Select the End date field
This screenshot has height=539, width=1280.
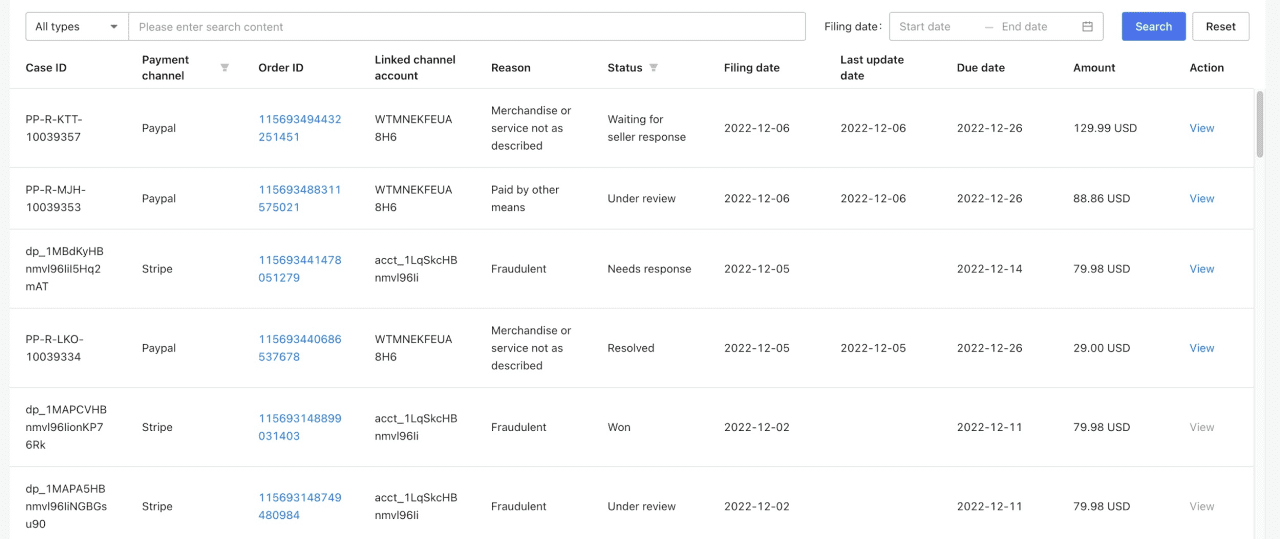point(1035,27)
